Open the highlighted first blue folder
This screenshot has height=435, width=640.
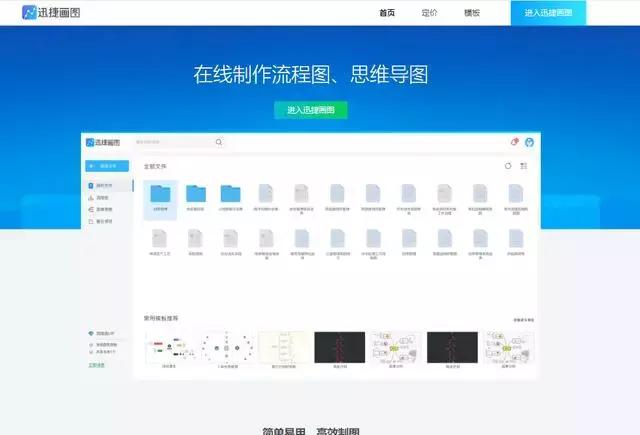point(160,199)
